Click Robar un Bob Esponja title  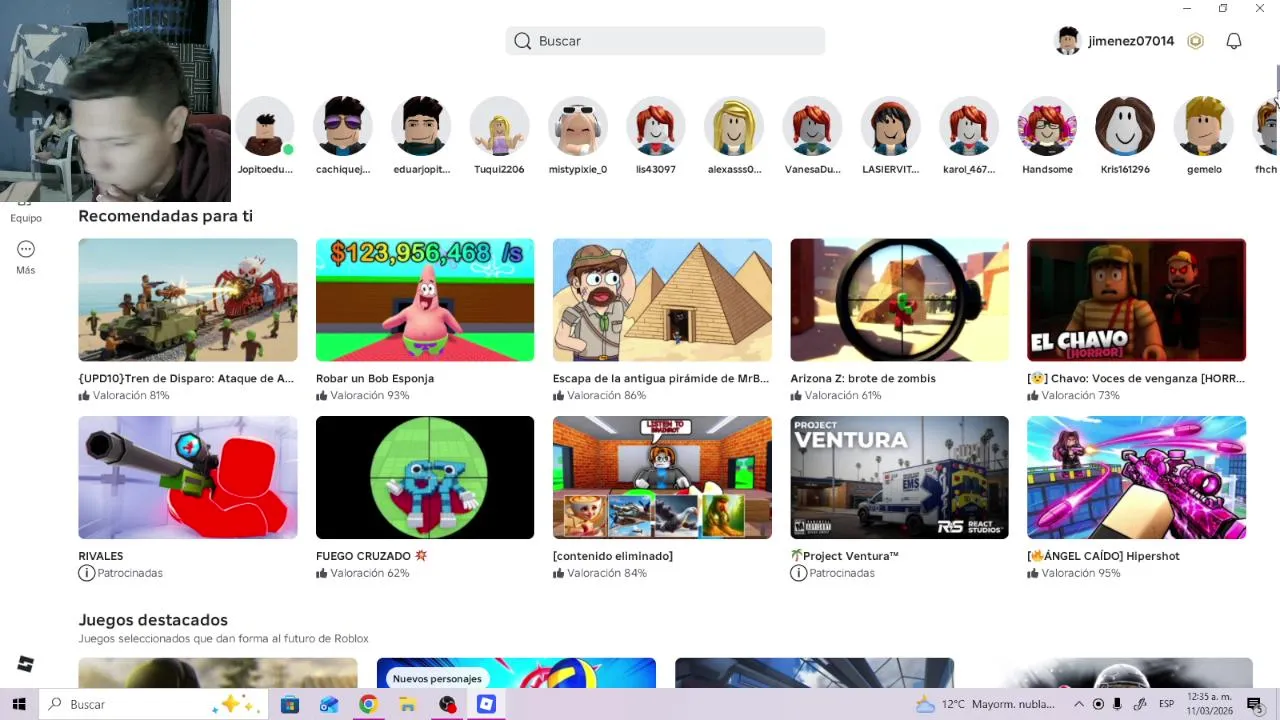point(375,378)
